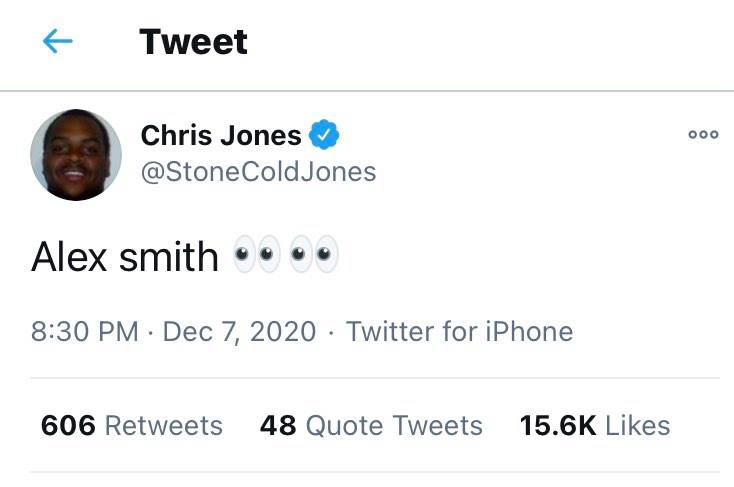Click the Chris Jones display name
734x487 pixels.
[x=221, y=135]
